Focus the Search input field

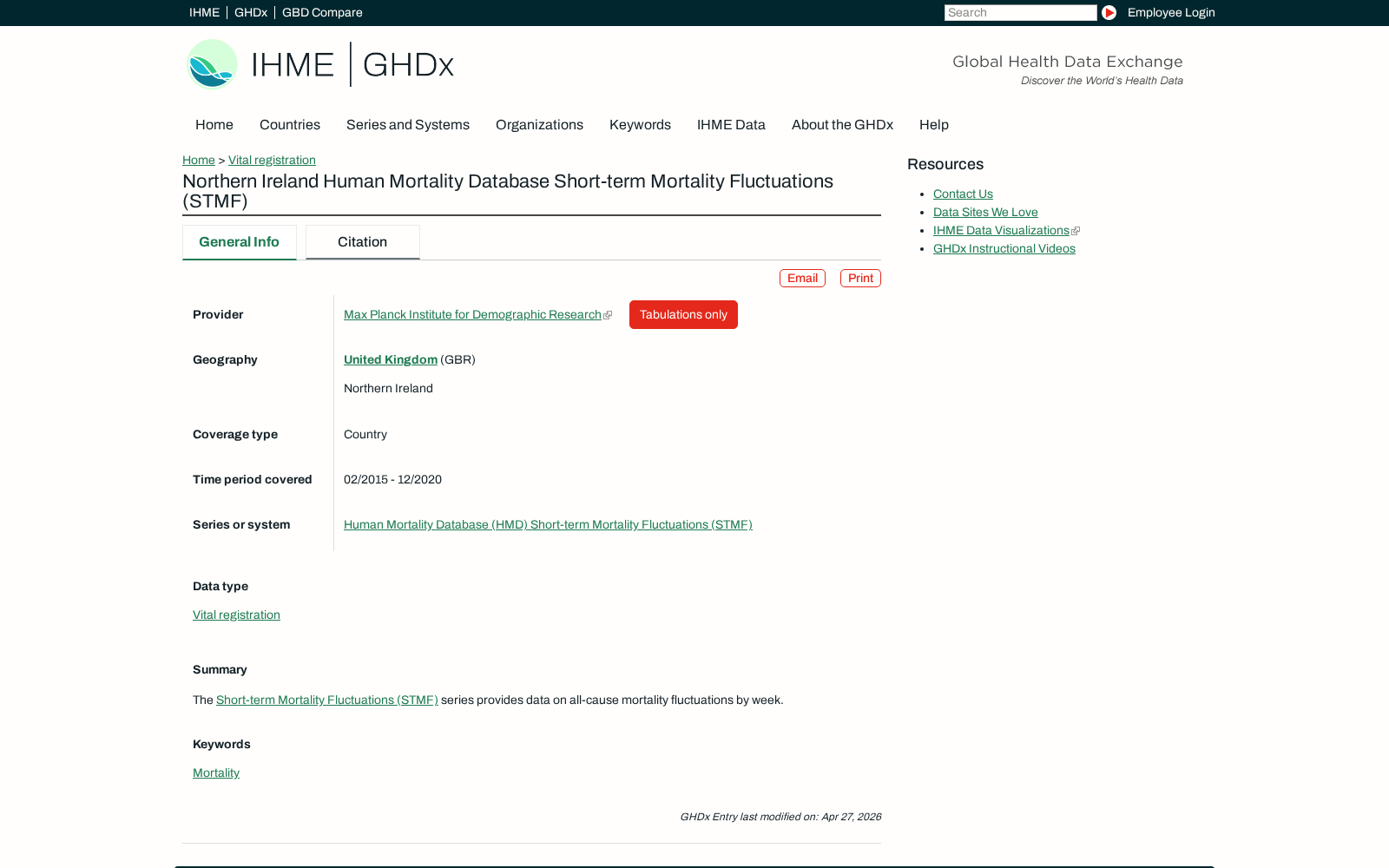point(1021,12)
